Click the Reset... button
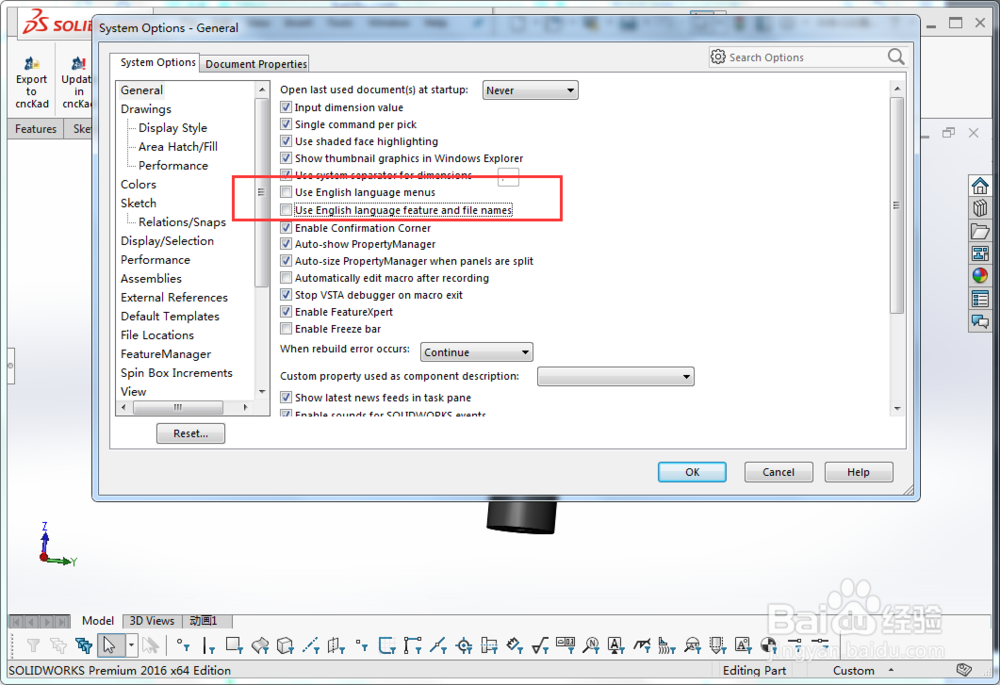The width and height of the screenshot is (1000, 685). tap(191, 434)
